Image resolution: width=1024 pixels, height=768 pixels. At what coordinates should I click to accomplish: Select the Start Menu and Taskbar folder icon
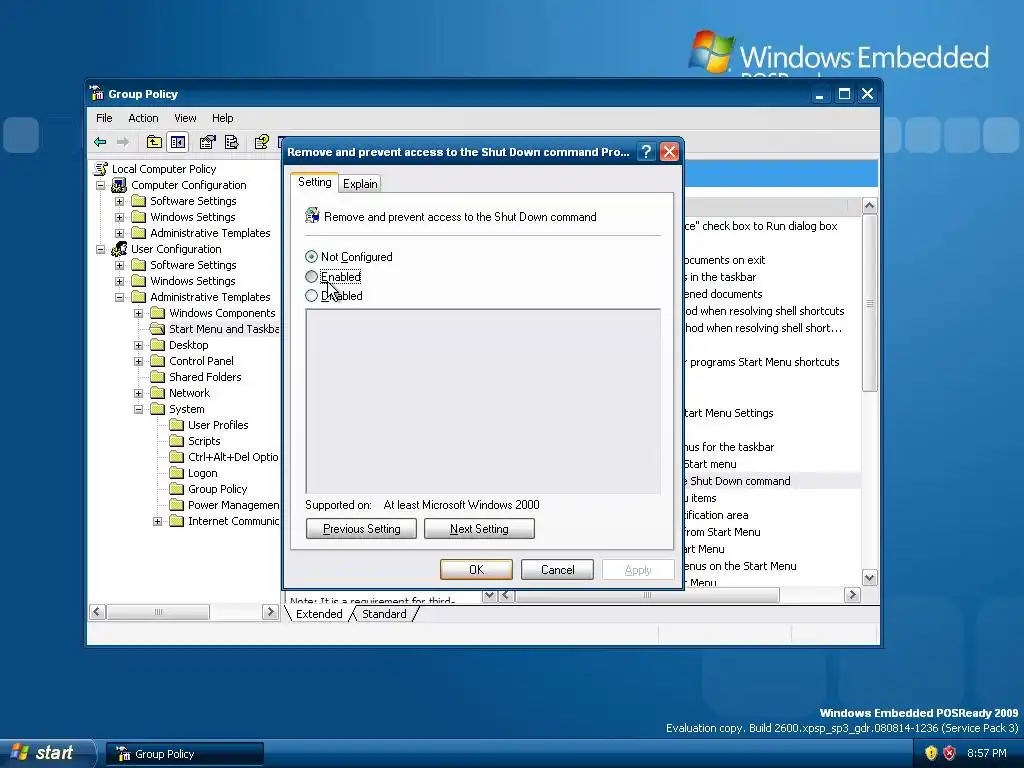pos(157,328)
